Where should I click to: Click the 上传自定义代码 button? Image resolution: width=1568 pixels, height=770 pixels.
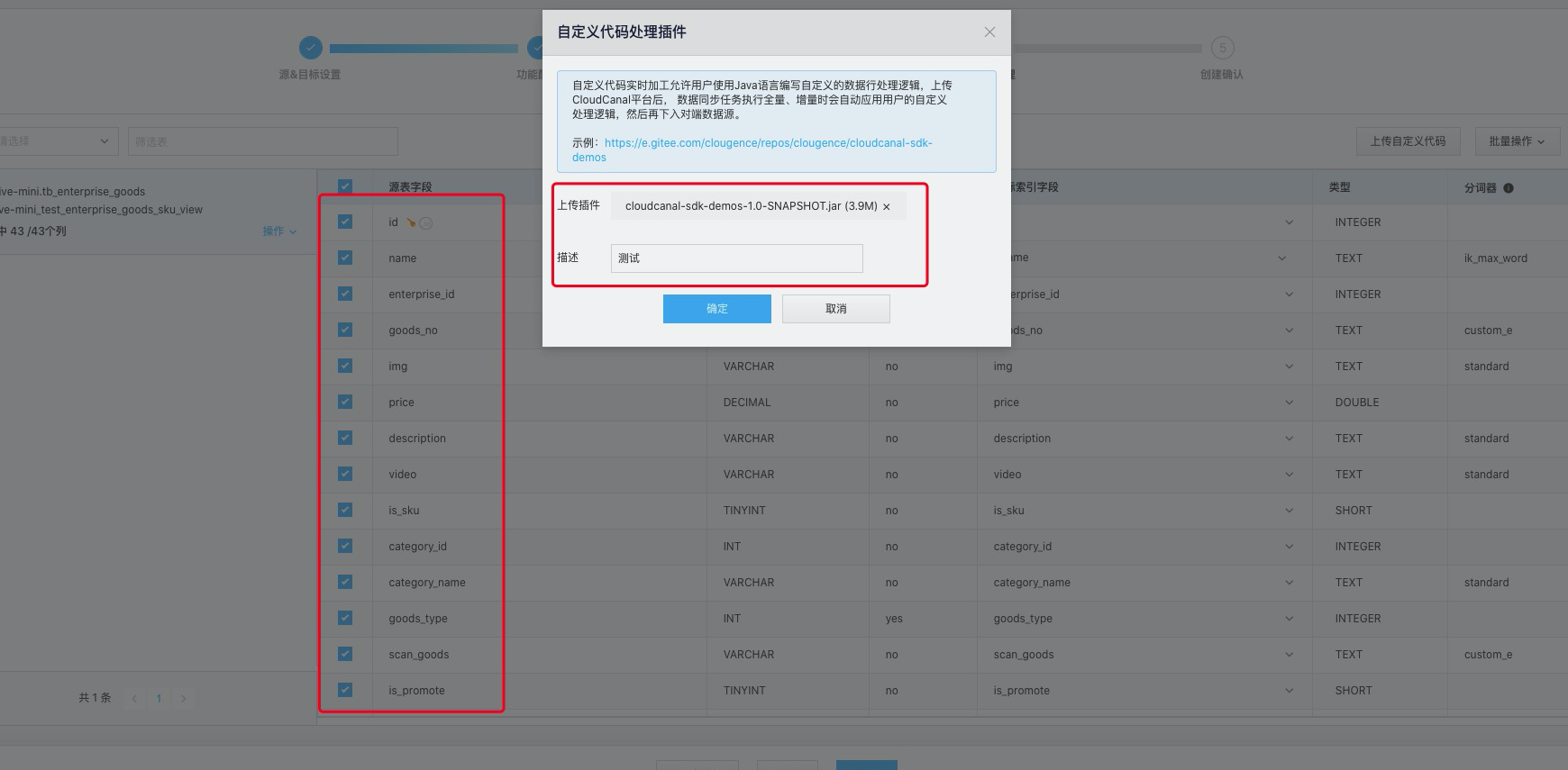point(1408,141)
